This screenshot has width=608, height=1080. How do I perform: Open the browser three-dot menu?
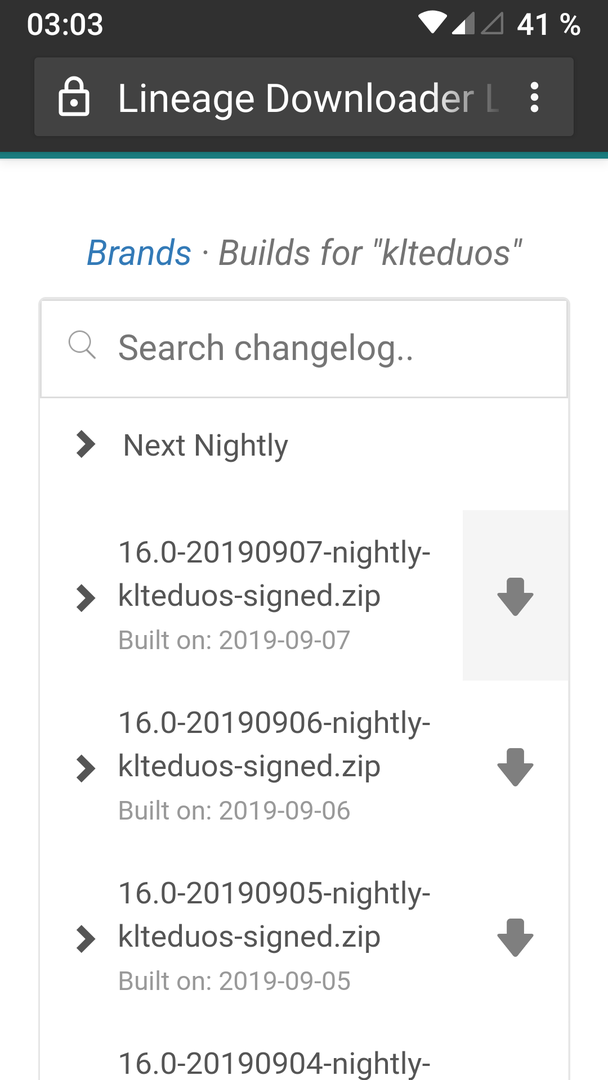[534, 98]
